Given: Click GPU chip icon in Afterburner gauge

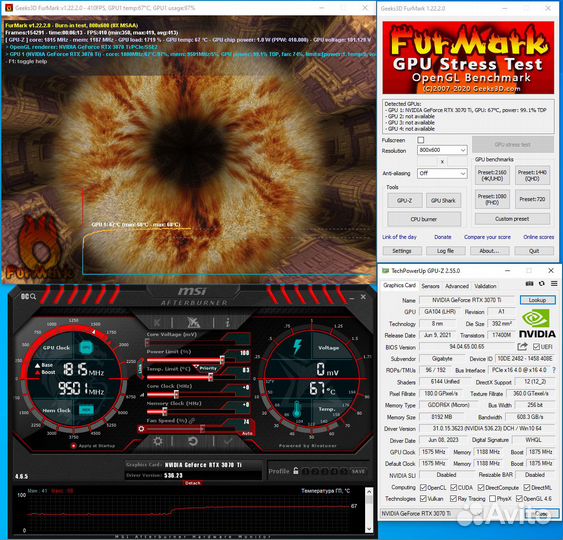Looking at the screenshot, I should 86,347.
